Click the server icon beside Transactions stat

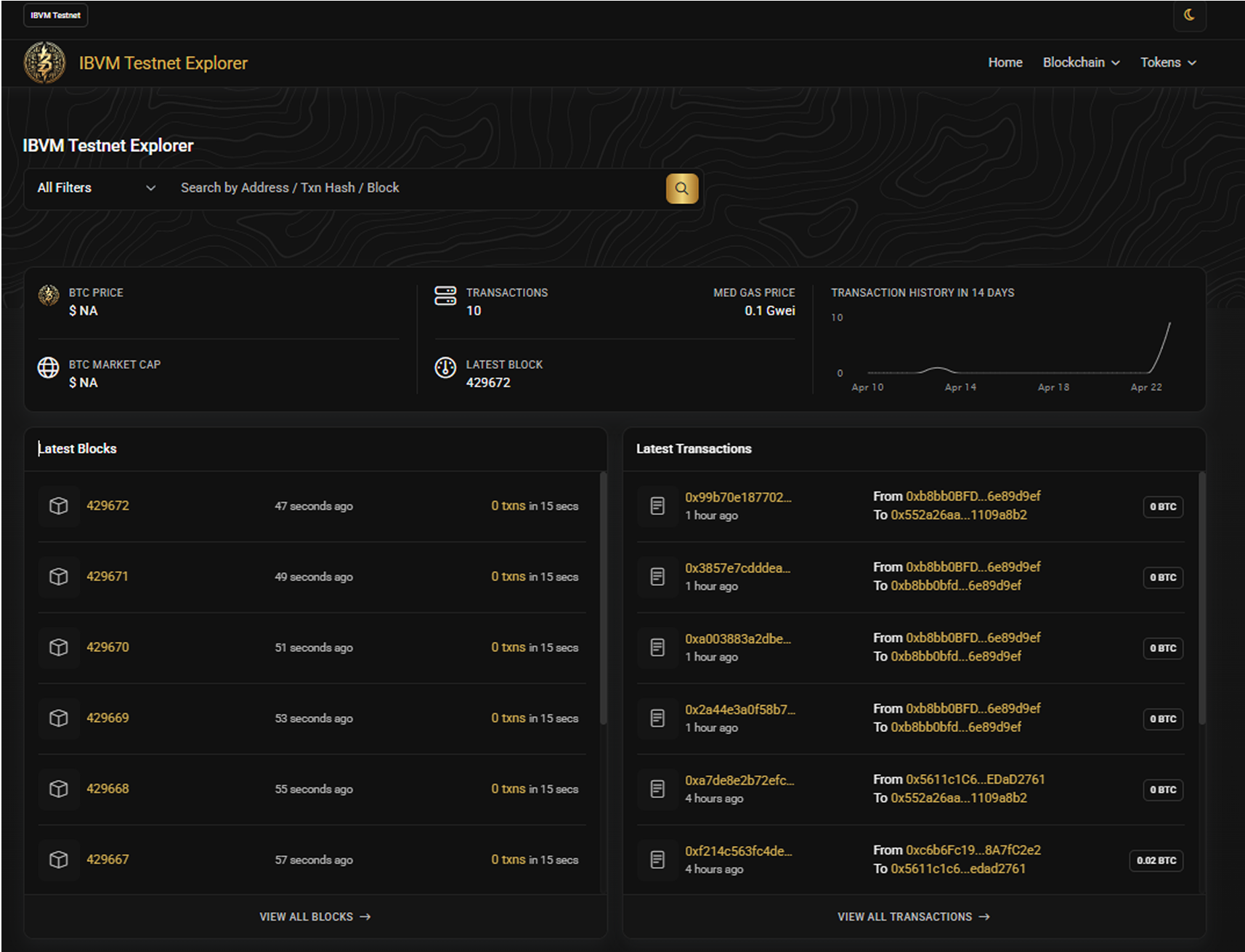point(445,296)
